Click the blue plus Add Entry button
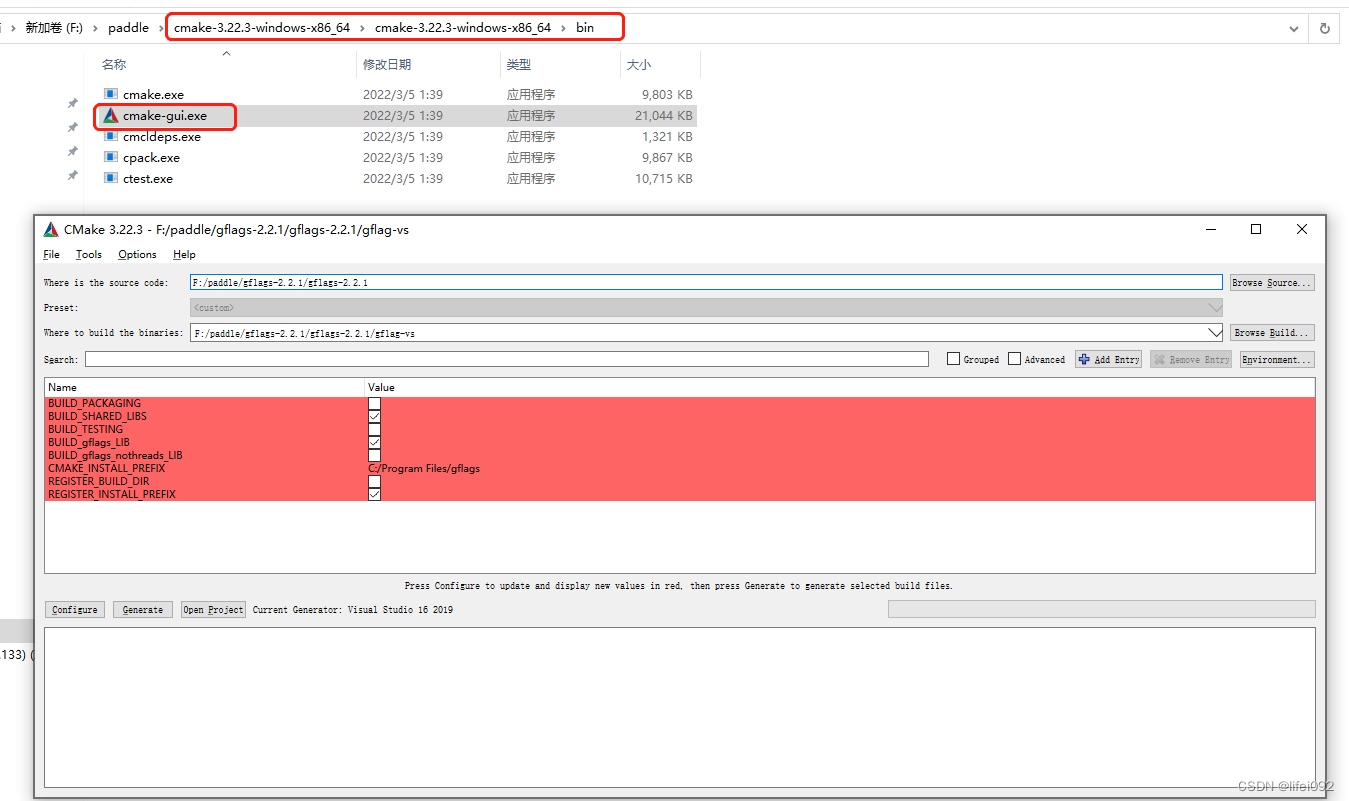This screenshot has height=801, width=1349. [x=1109, y=359]
